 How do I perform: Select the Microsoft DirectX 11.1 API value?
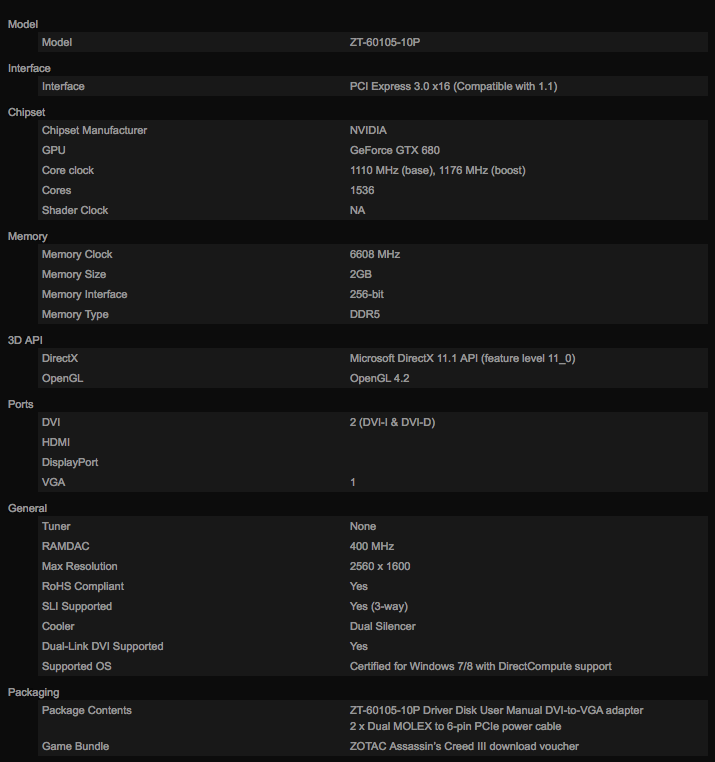coord(462,359)
